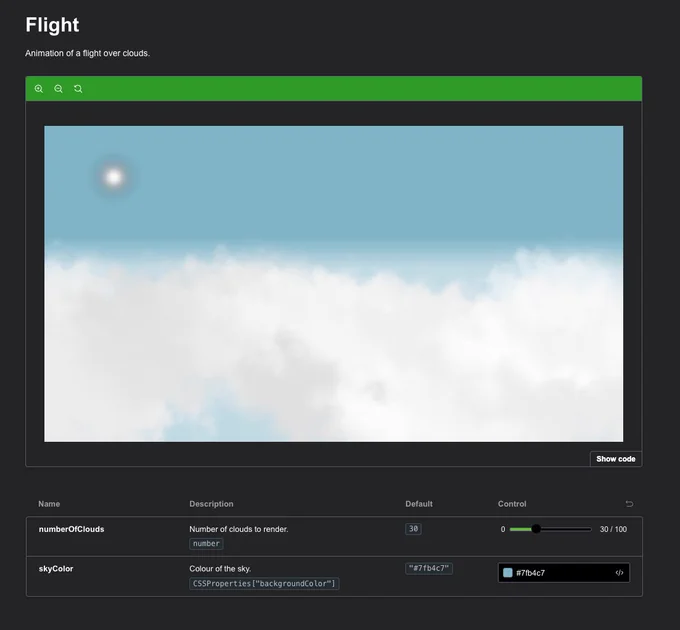Click the zoom out icon
Screen dimensions: 680x630
coord(58,89)
